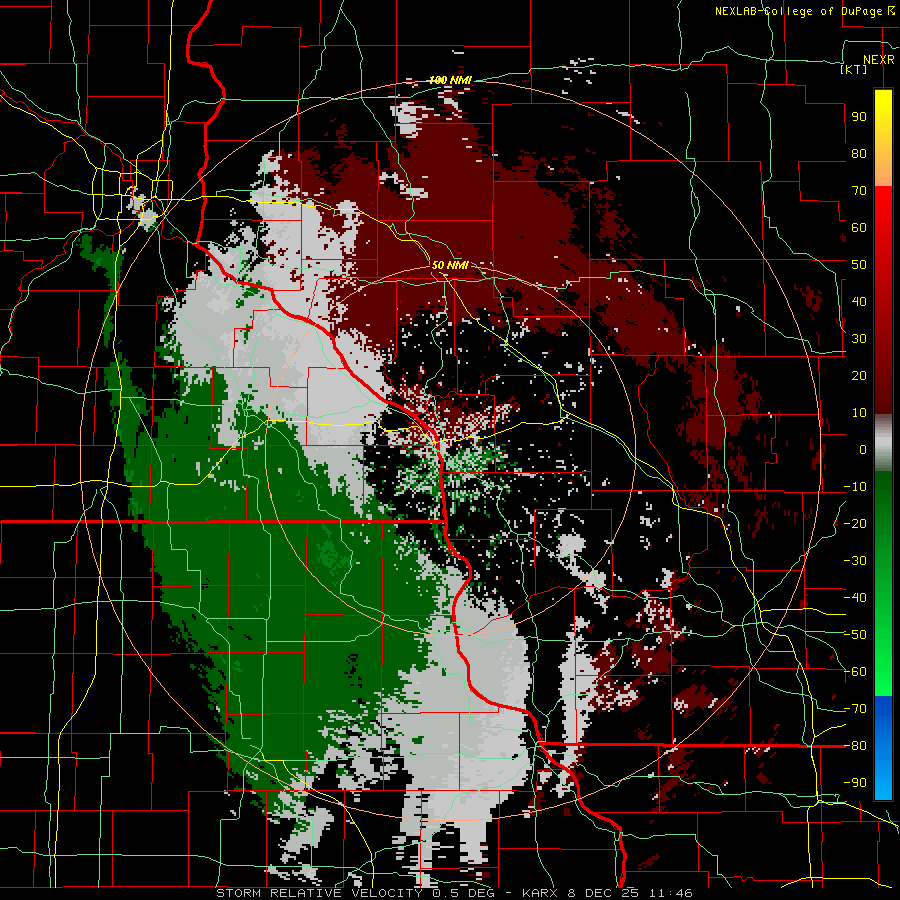
Task: Click the 50 NMI range ring label
Action: [450, 265]
